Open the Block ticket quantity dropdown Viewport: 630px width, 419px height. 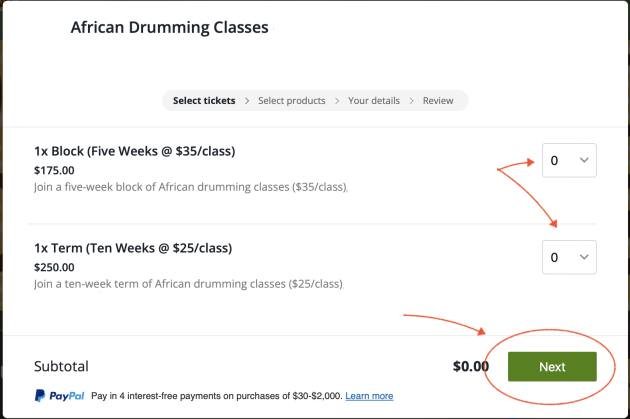569,160
